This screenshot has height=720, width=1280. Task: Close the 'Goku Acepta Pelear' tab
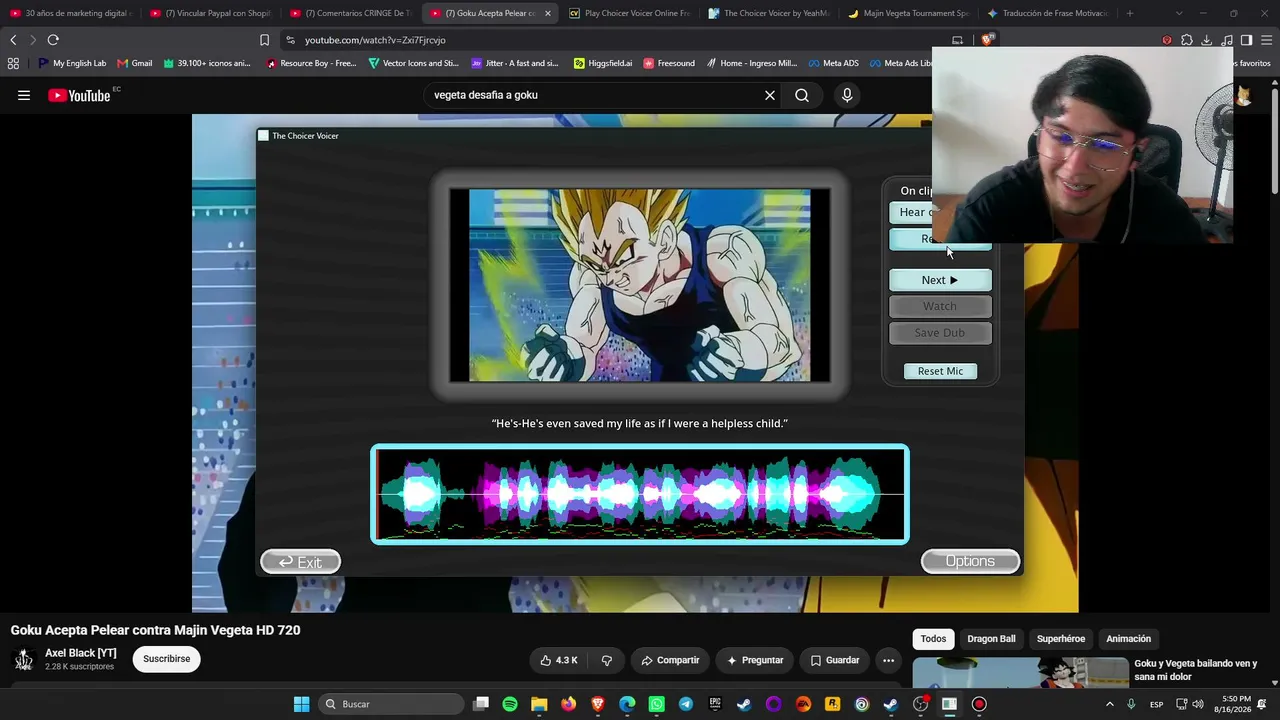pos(547,13)
